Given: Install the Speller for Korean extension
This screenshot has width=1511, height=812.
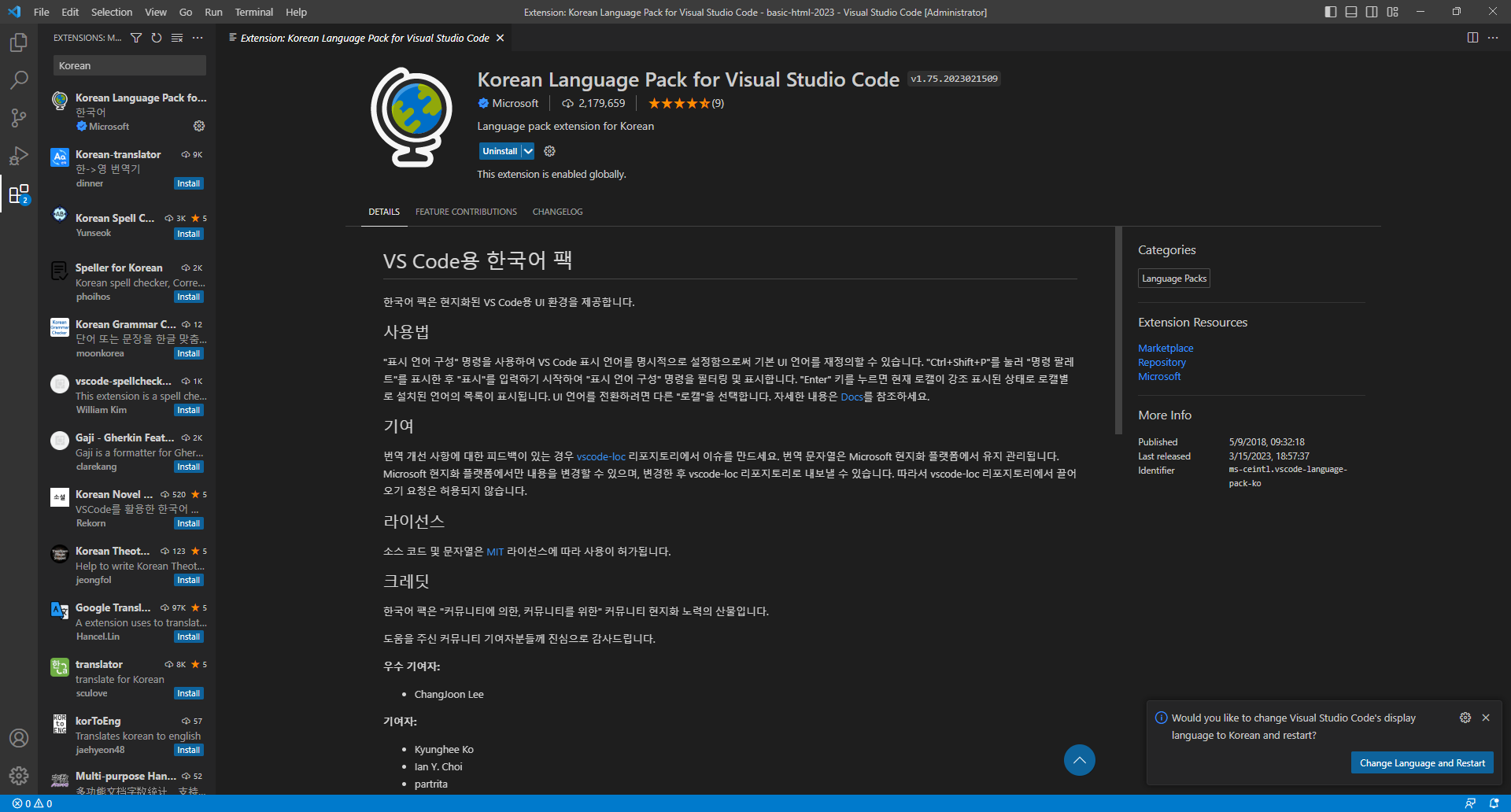Looking at the screenshot, I should [x=188, y=297].
